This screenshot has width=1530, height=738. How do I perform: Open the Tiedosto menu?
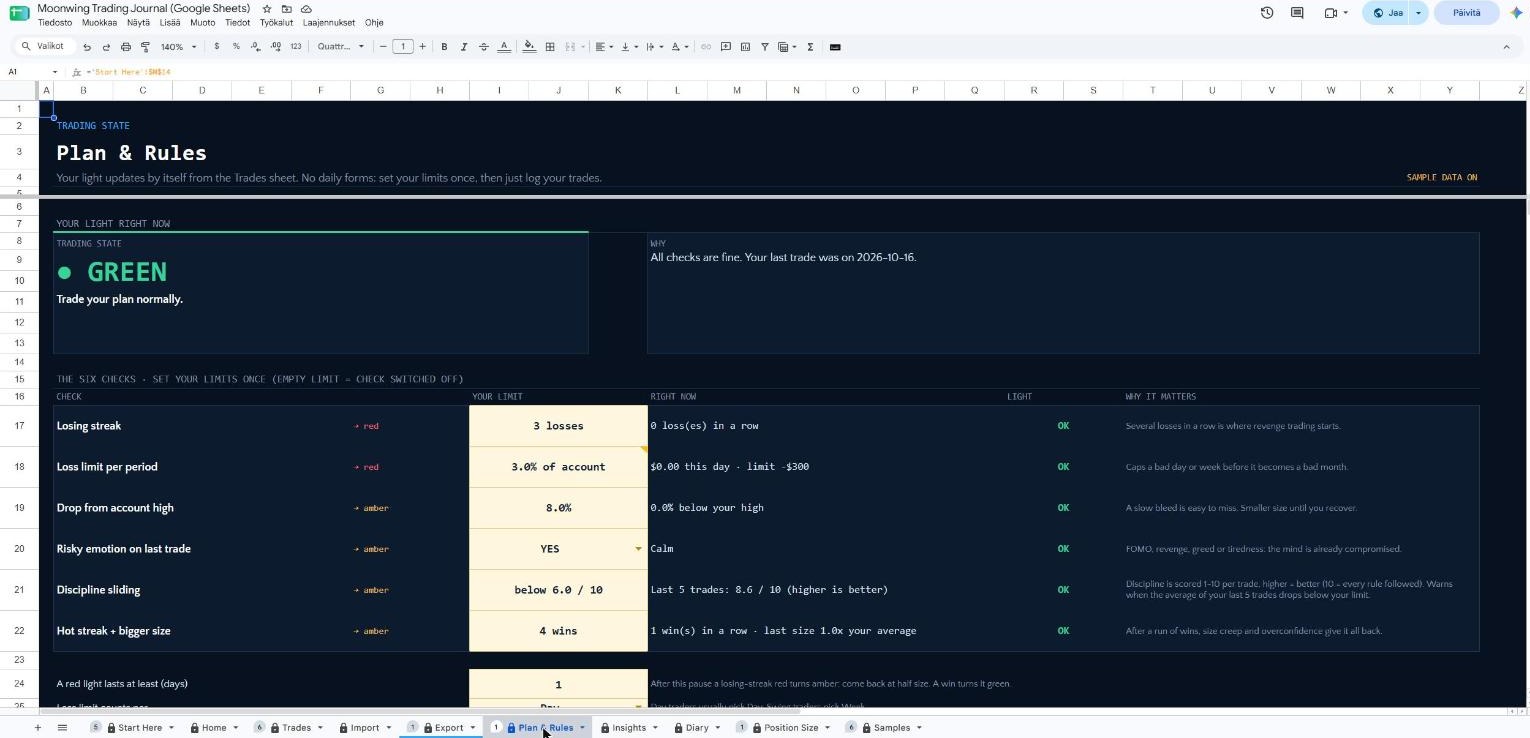55,22
